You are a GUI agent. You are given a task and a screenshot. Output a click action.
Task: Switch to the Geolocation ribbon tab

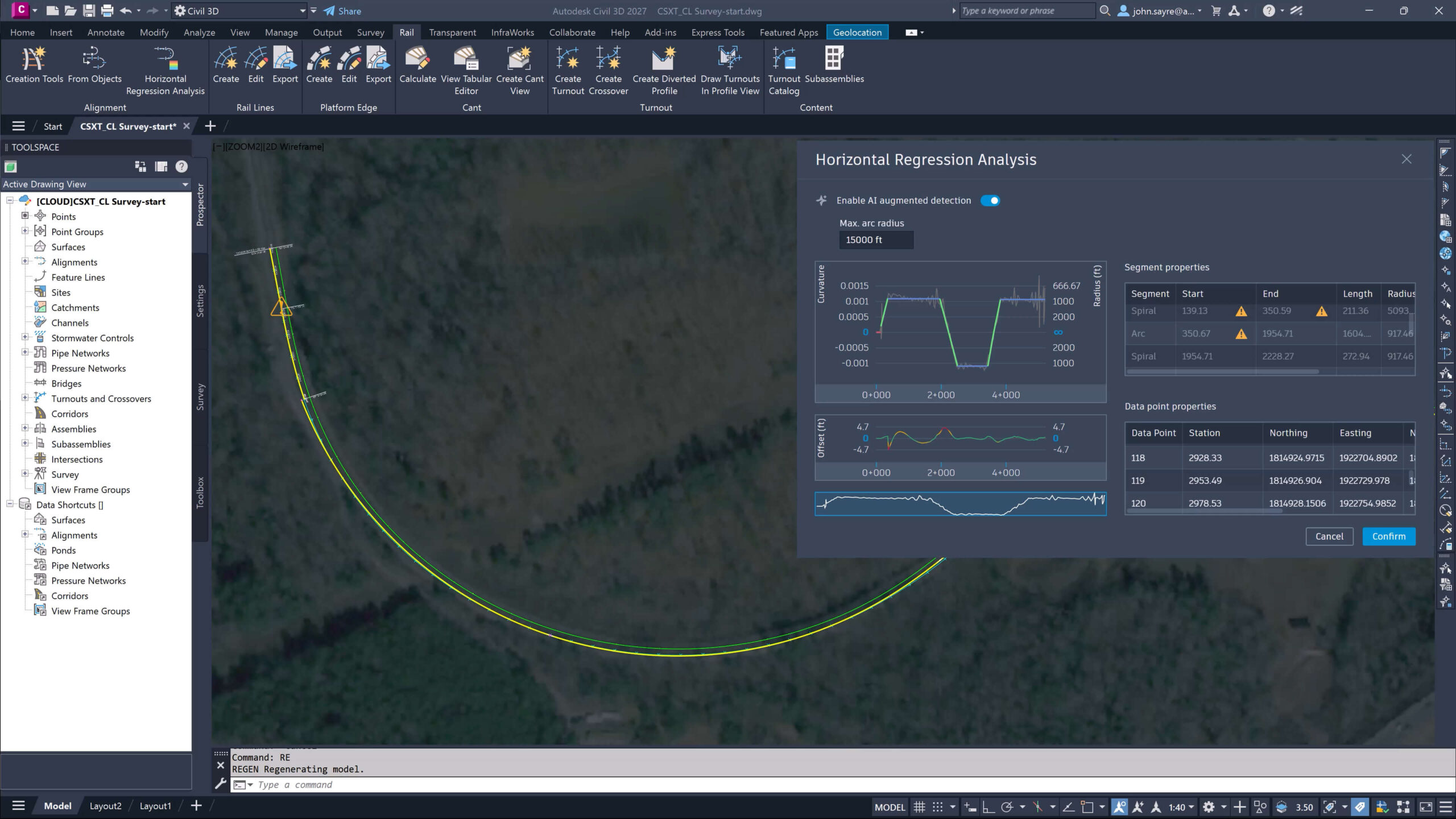(x=857, y=32)
